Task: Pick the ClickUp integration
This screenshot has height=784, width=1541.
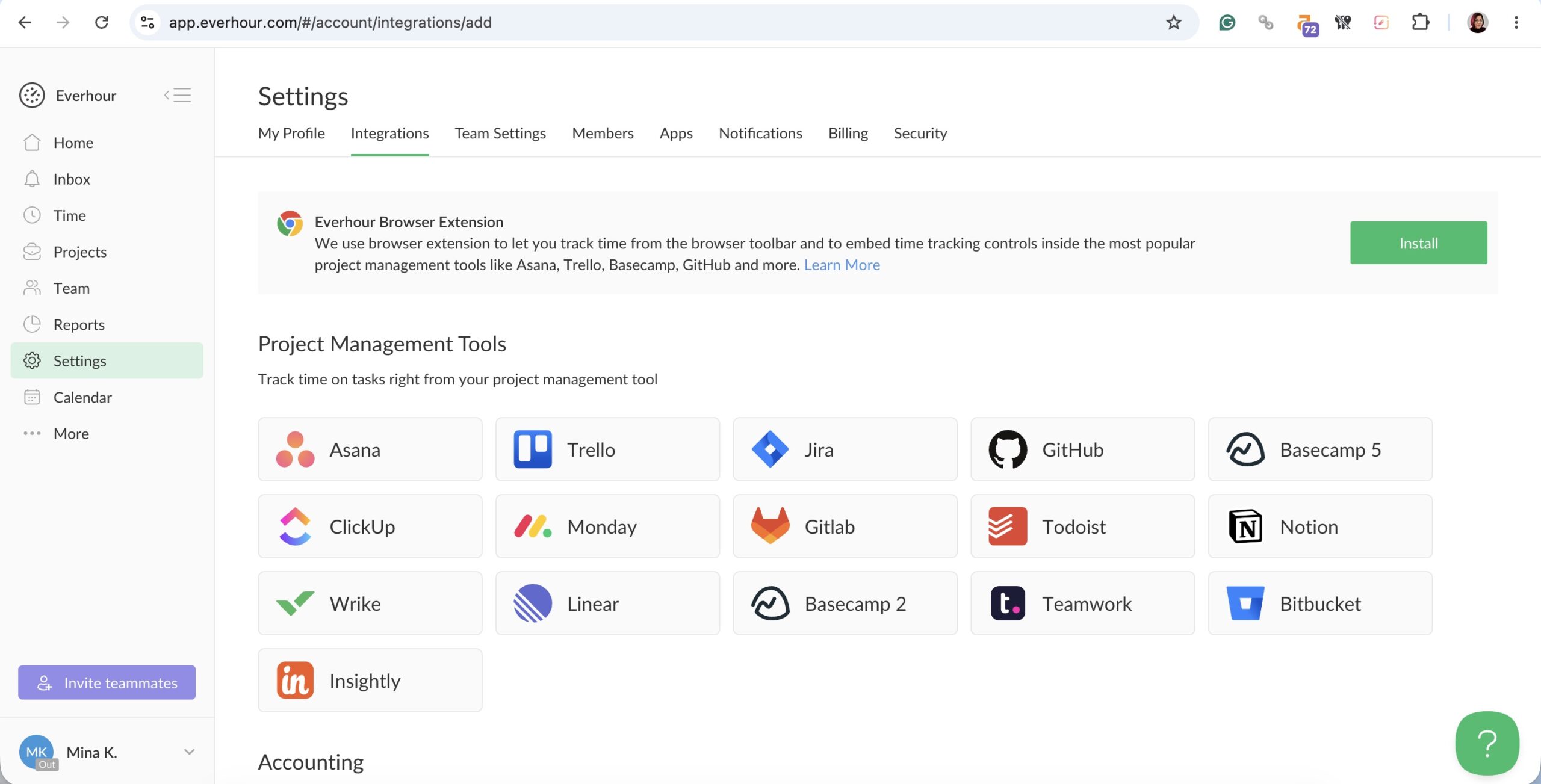Action: tap(370, 526)
